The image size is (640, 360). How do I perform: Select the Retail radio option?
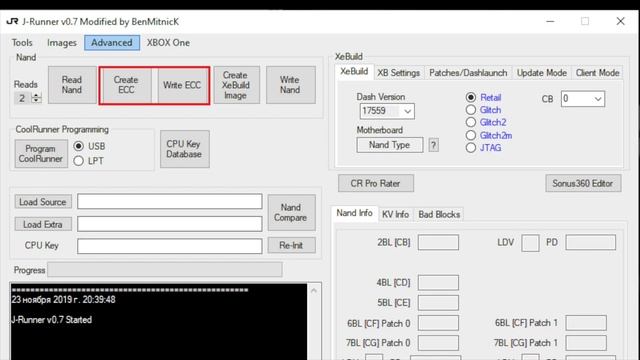tap(471, 98)
